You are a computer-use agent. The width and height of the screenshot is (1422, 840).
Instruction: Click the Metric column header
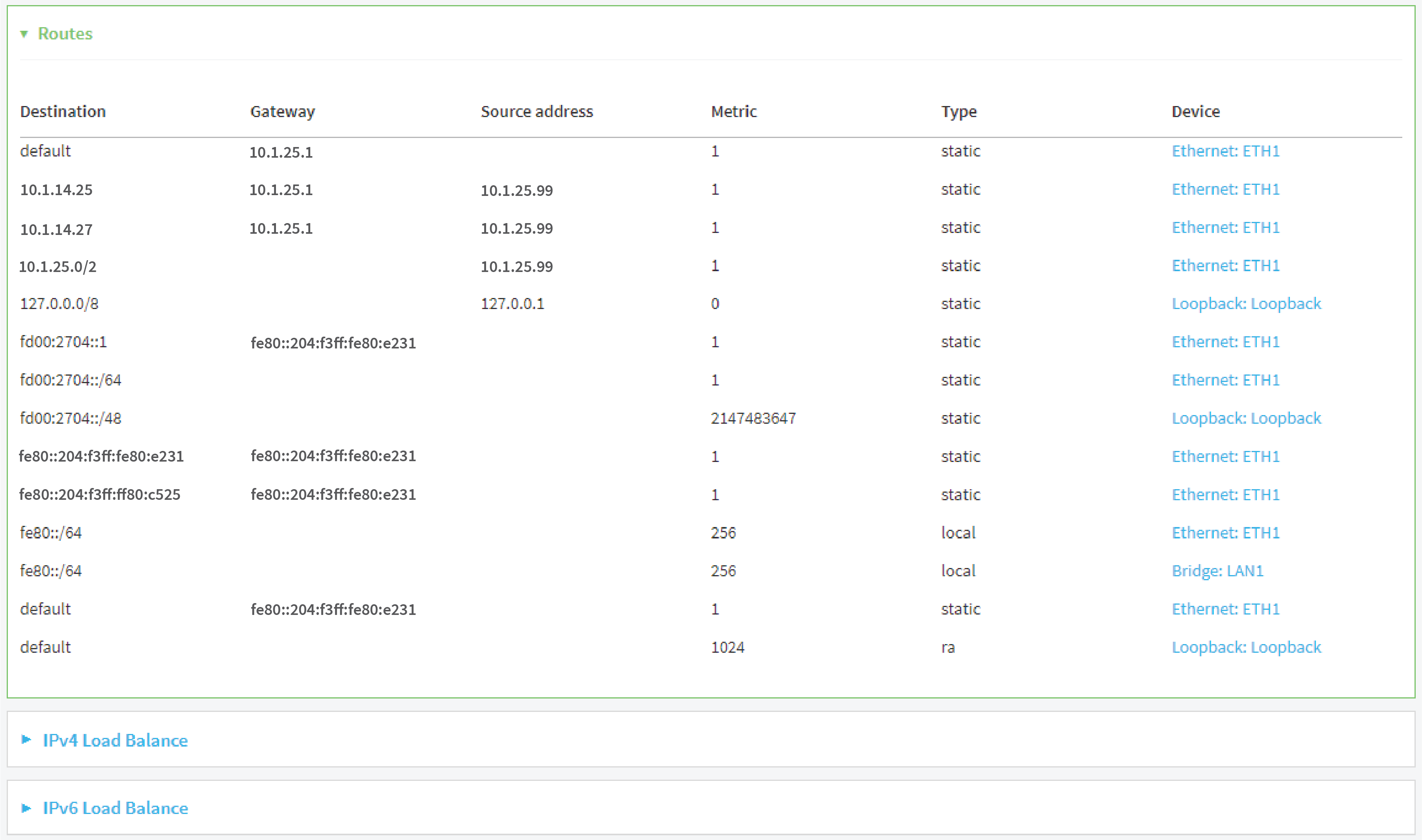733,111
